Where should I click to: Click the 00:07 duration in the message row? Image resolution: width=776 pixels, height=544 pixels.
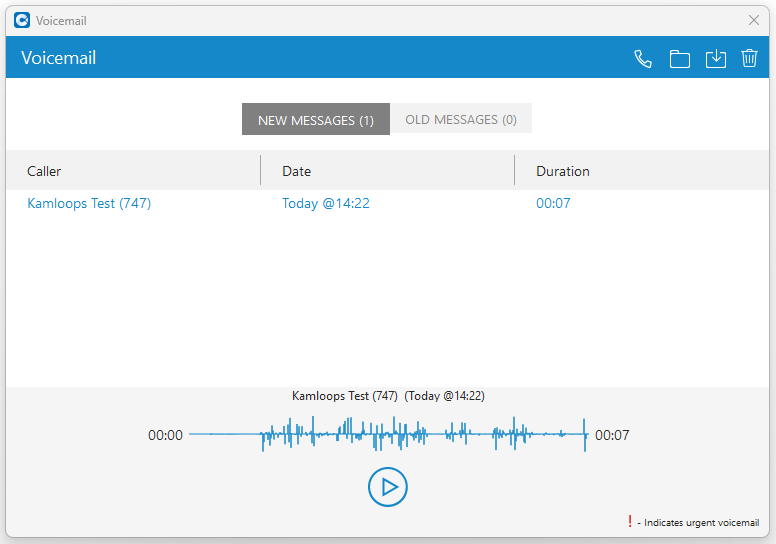tap(553, 204)
